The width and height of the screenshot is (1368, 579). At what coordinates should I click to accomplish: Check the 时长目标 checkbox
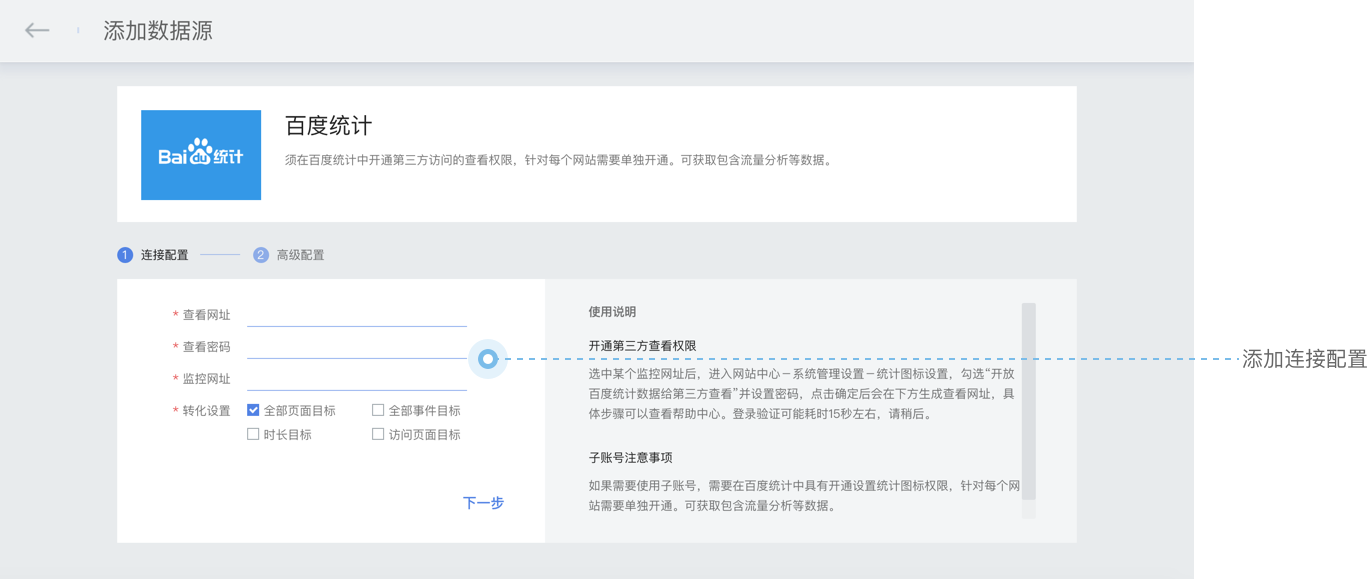(x=253, y=434)
